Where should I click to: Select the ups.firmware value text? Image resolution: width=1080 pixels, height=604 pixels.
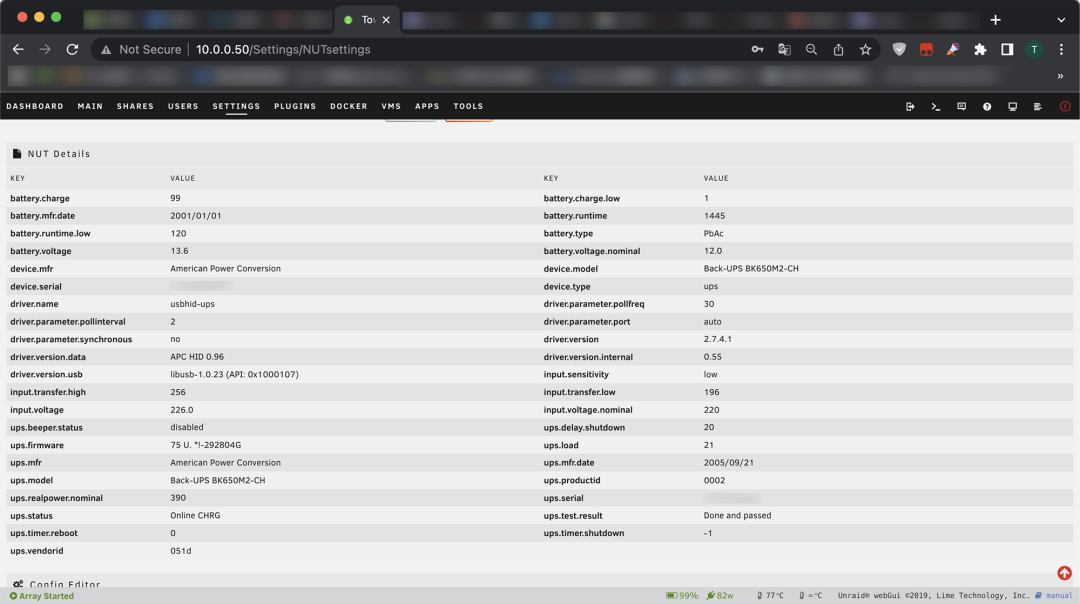click(x=206, y=445)
